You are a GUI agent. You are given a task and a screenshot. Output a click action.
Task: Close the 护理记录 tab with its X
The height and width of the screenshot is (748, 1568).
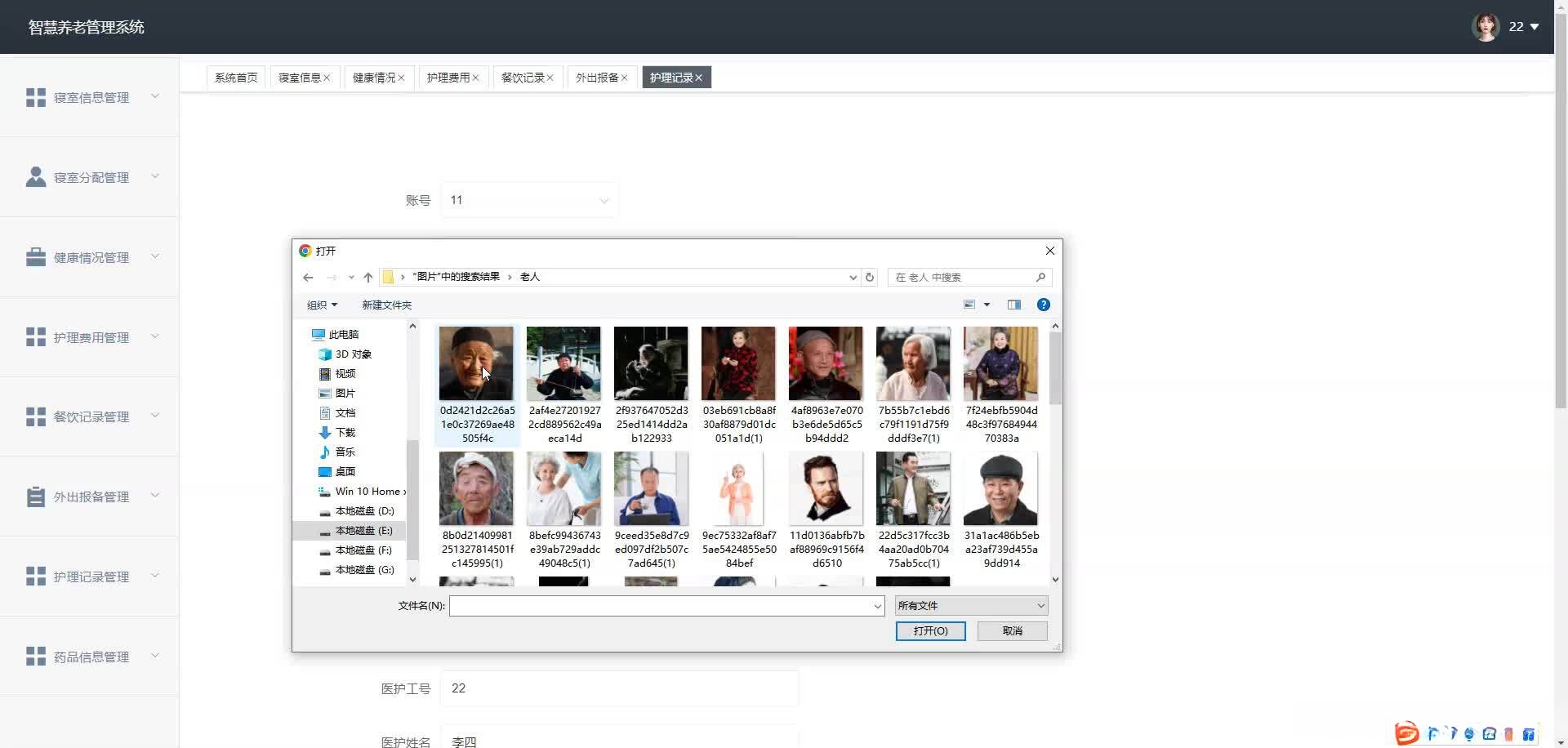click(x=699, y=78)
